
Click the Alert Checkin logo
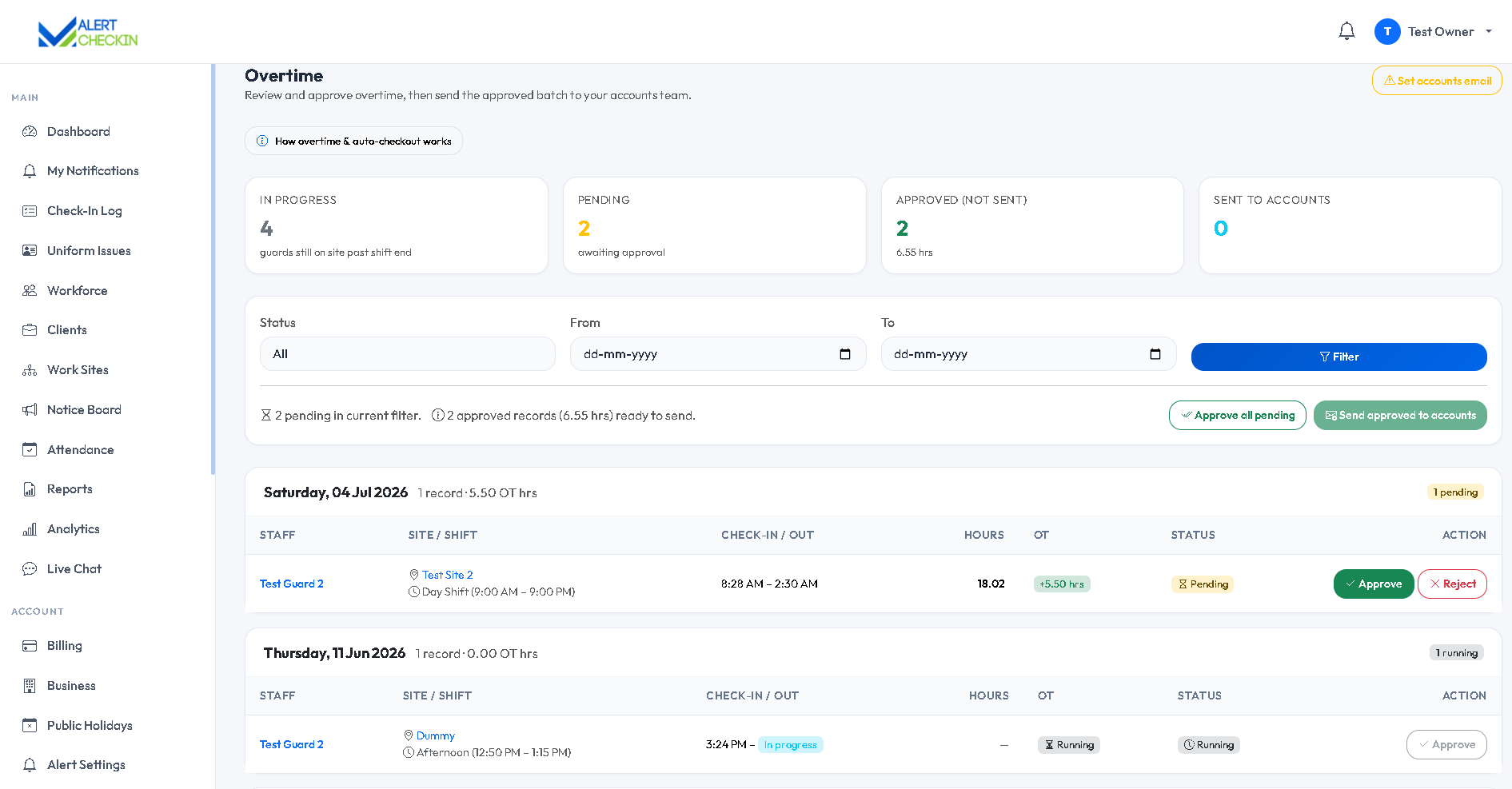[x=88, y=32]
